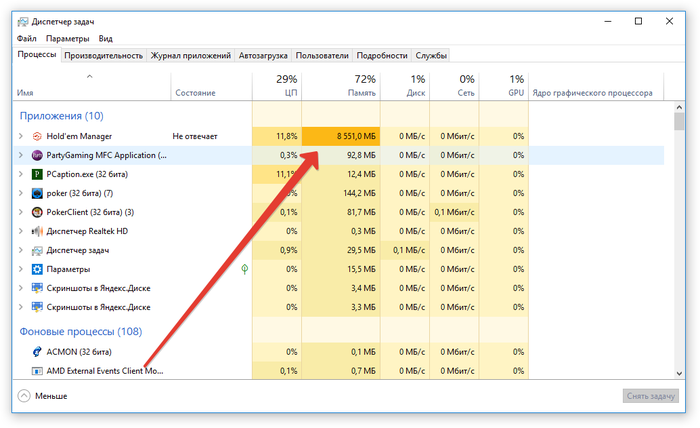Click the Меньше collapse arrow icon
Image resolution: width=700 pixels, height=428 pixels.
pyautogui.click(x=24, y=396)
